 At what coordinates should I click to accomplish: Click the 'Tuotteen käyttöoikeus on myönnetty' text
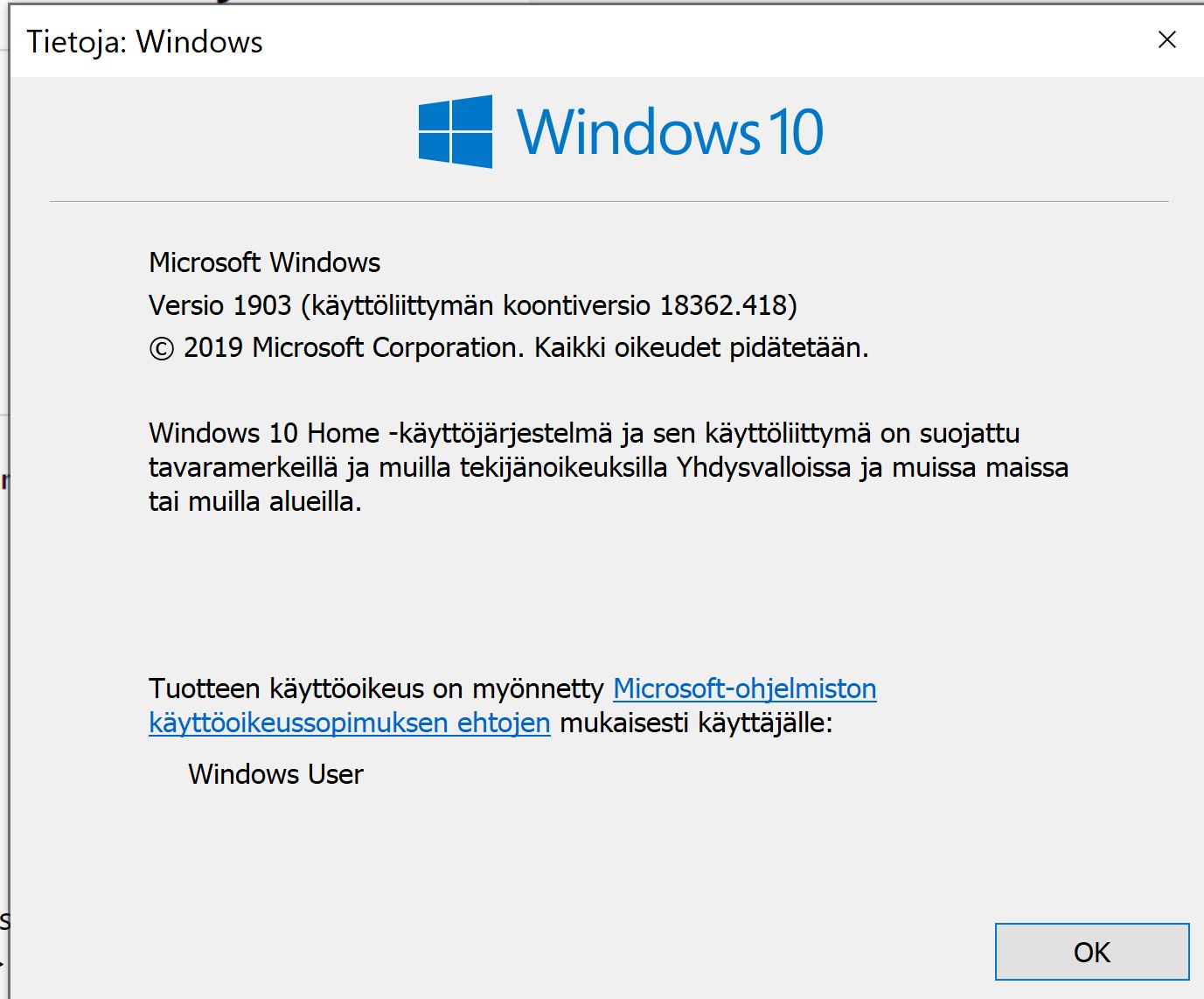376,688
